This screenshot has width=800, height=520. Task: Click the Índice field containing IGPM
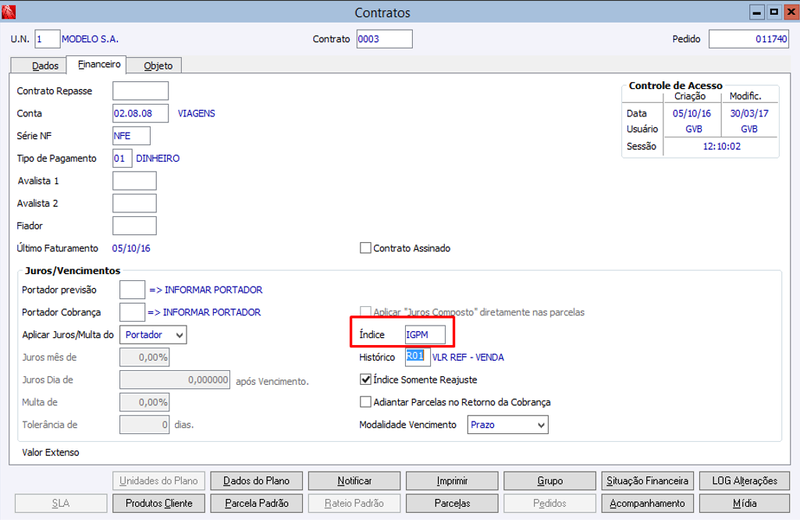425,335
